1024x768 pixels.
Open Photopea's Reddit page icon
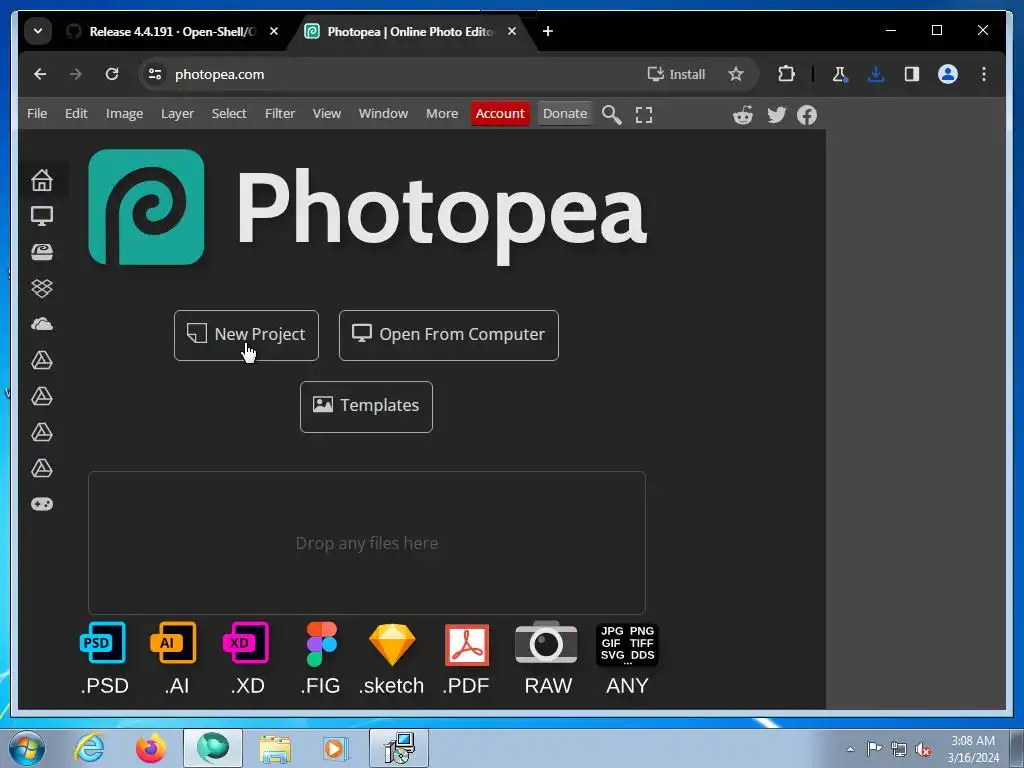[x=743, y=115]
